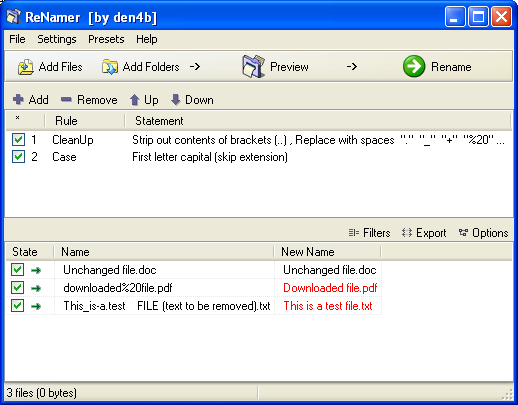The image size is (518, 405).
Task: Click the minus Remove rule icon
Action: tap(66, 99)
